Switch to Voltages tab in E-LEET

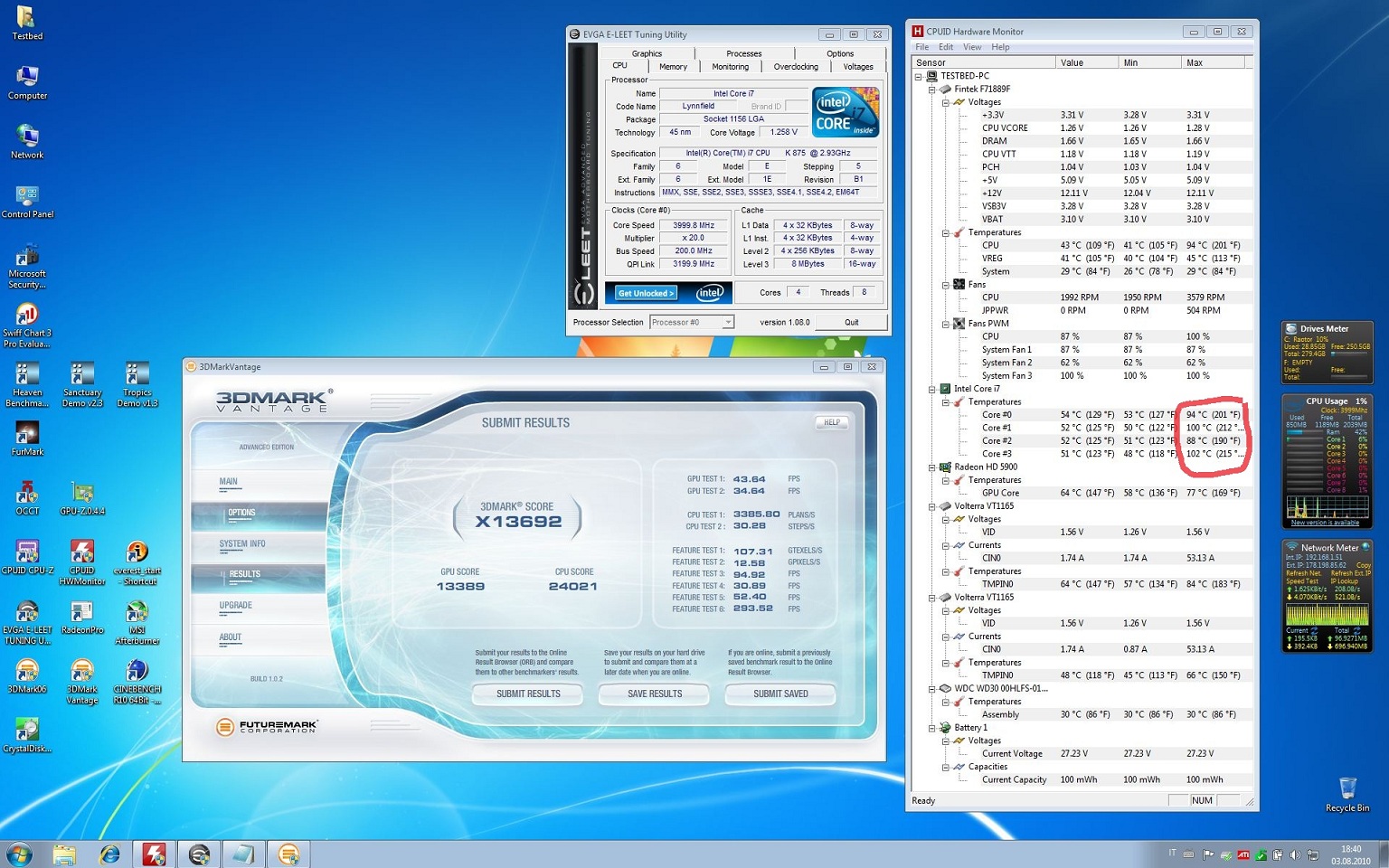(x=858, y=67)
